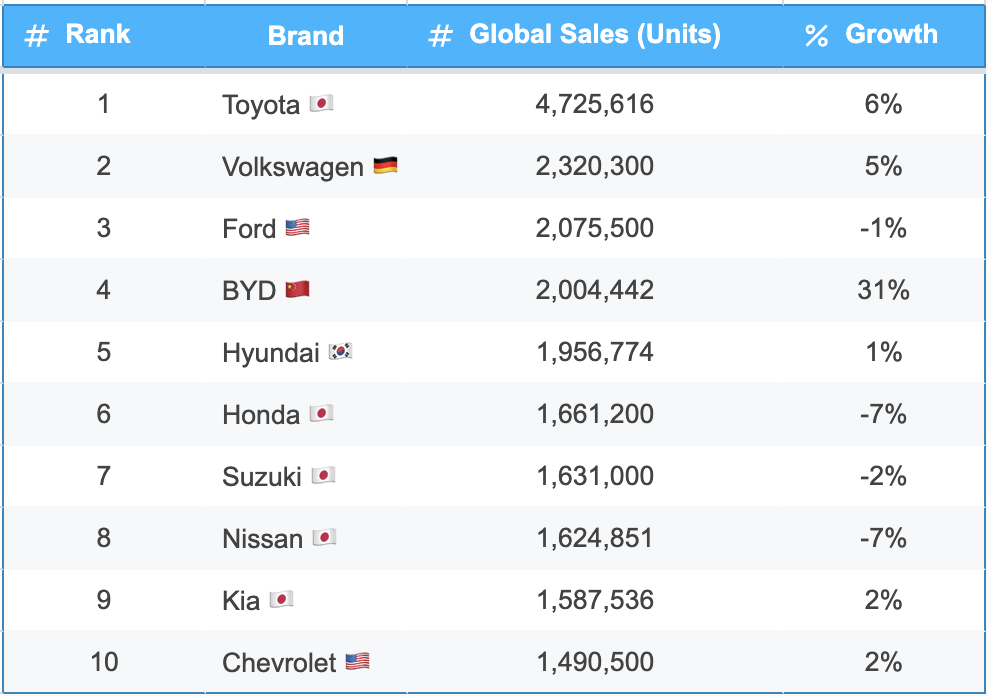Image resolution: width=988 pixels, height=696 pixels.
Task: Click the China flag next to BYD
Action: 297,290
